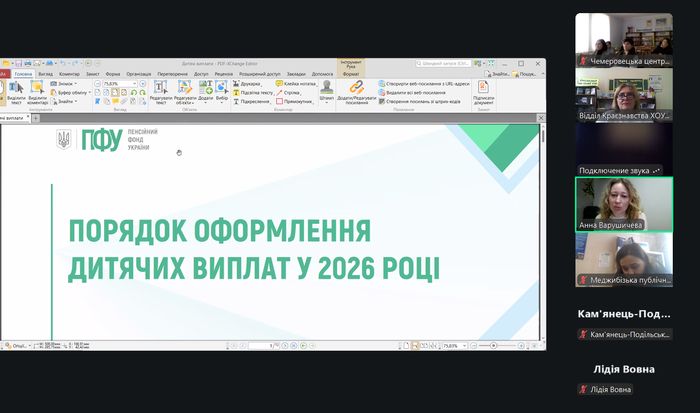Switch to the Коментар ribbon tab
This screenshot has height=413, width=700.
pos(69,73)
